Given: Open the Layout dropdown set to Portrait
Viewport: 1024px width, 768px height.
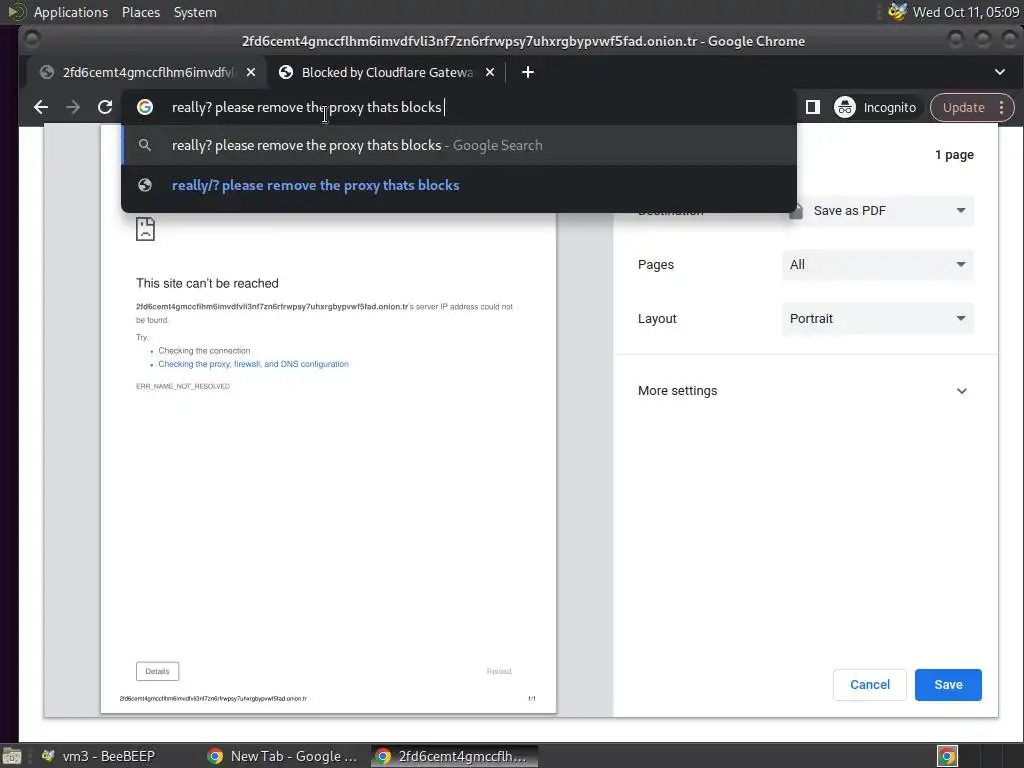Looking at the screenshot, I should click(x=878, y=319).
